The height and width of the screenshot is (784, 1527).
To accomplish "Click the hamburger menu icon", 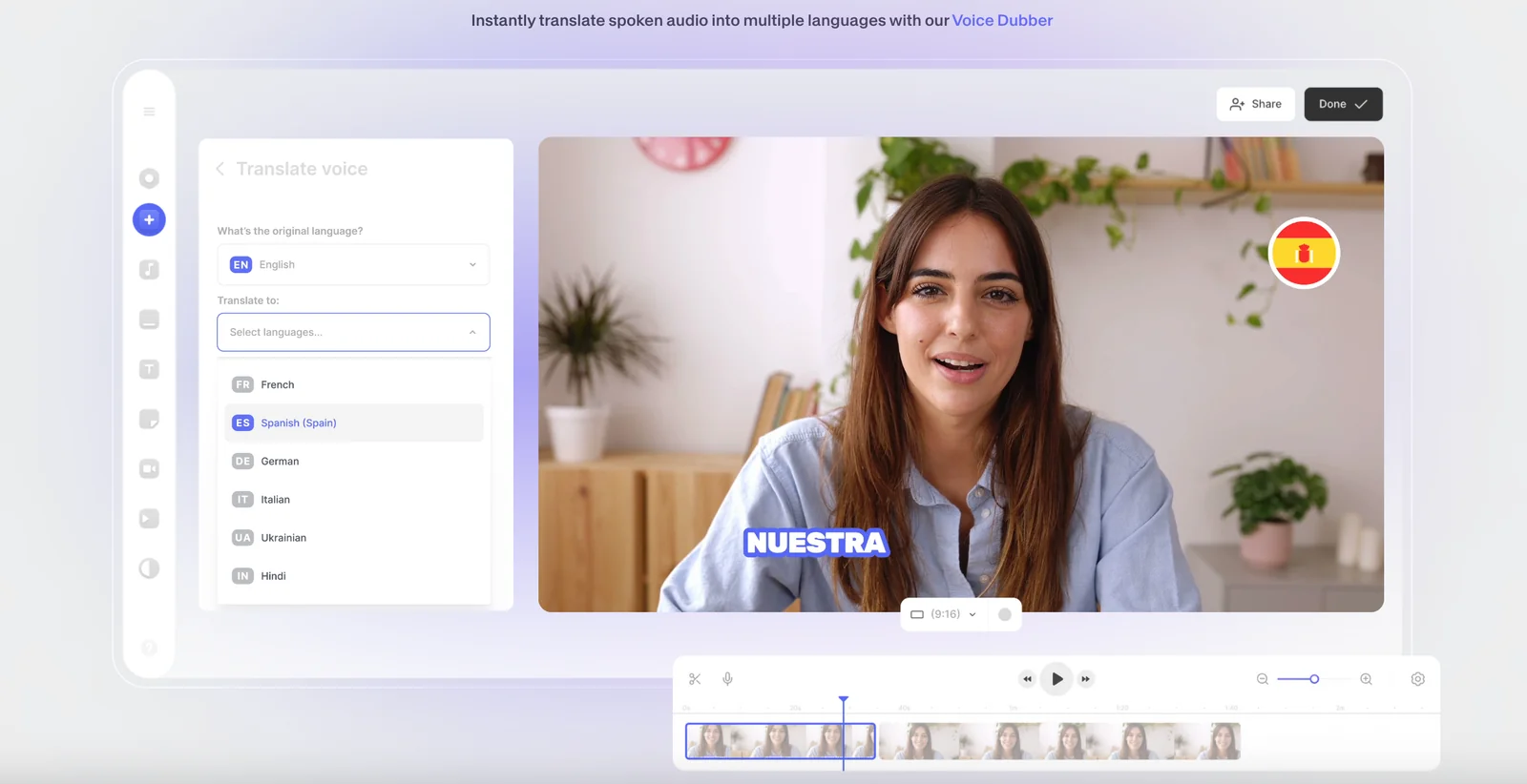I will point(149,112).
